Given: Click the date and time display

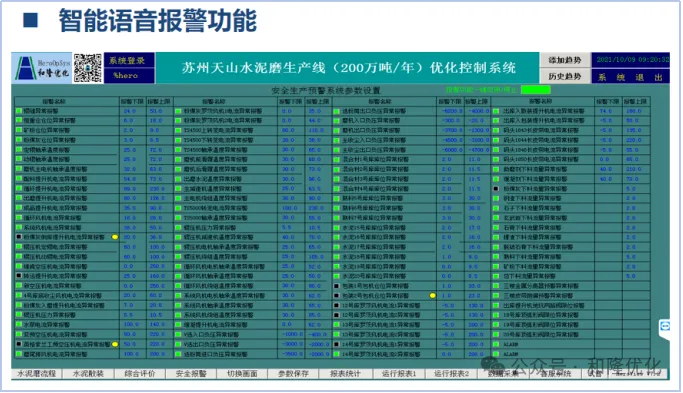Looking at the screenshot, I should click(630, 60).
